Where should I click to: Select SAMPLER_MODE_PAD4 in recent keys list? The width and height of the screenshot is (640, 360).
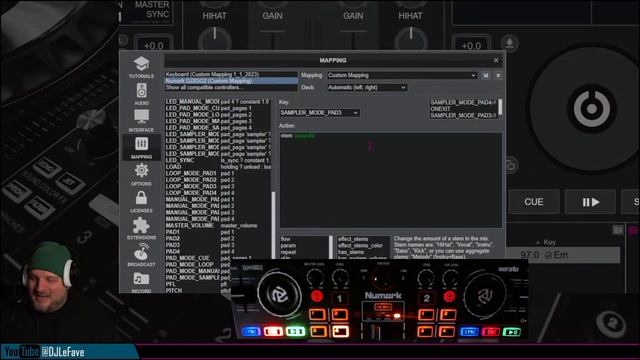463,102
